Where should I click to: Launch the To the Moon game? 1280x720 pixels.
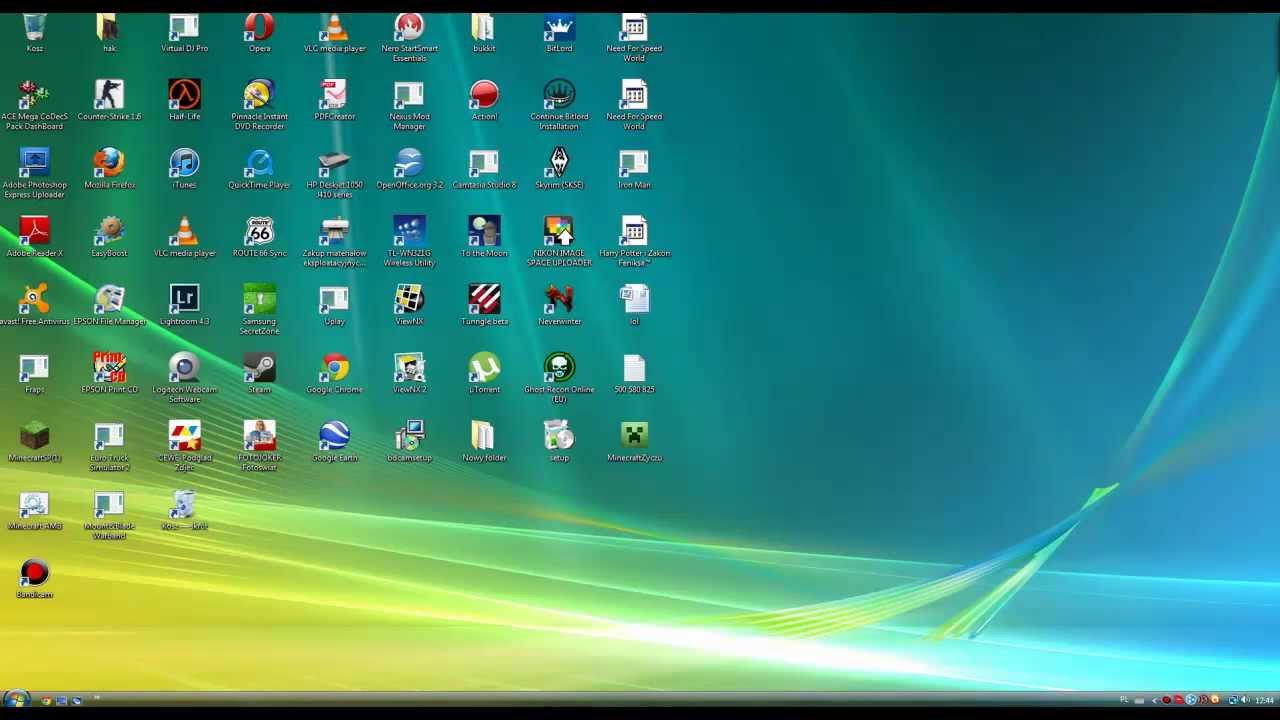click(484, 237)
